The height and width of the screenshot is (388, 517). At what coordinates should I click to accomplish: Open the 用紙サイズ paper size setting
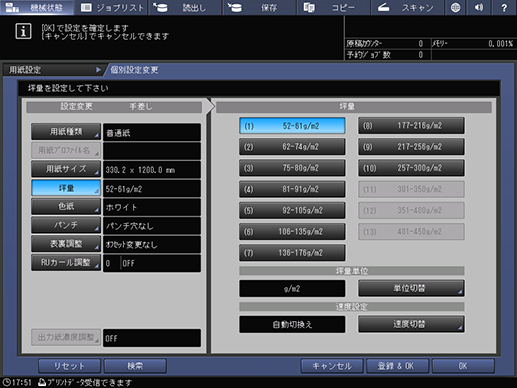pyautogui.click(x=66, y=169)
